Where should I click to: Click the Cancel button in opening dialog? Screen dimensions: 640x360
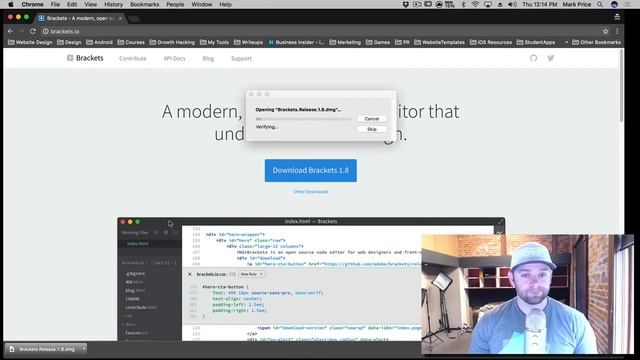pyautogui.click(x=371, y=119)
